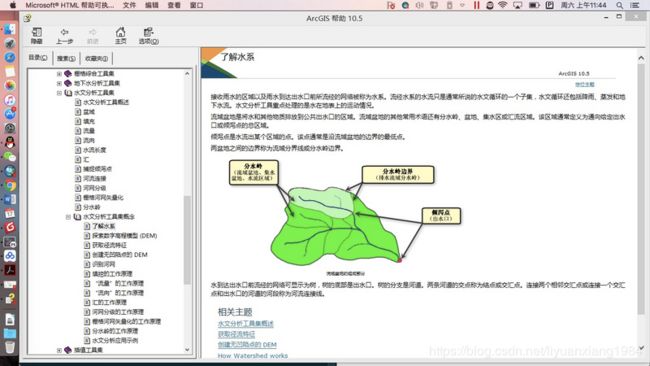Select the 探索数字高程模型 (DEM) topic
650x366 pixels.
pyautogui.click(x=125, y=236)
